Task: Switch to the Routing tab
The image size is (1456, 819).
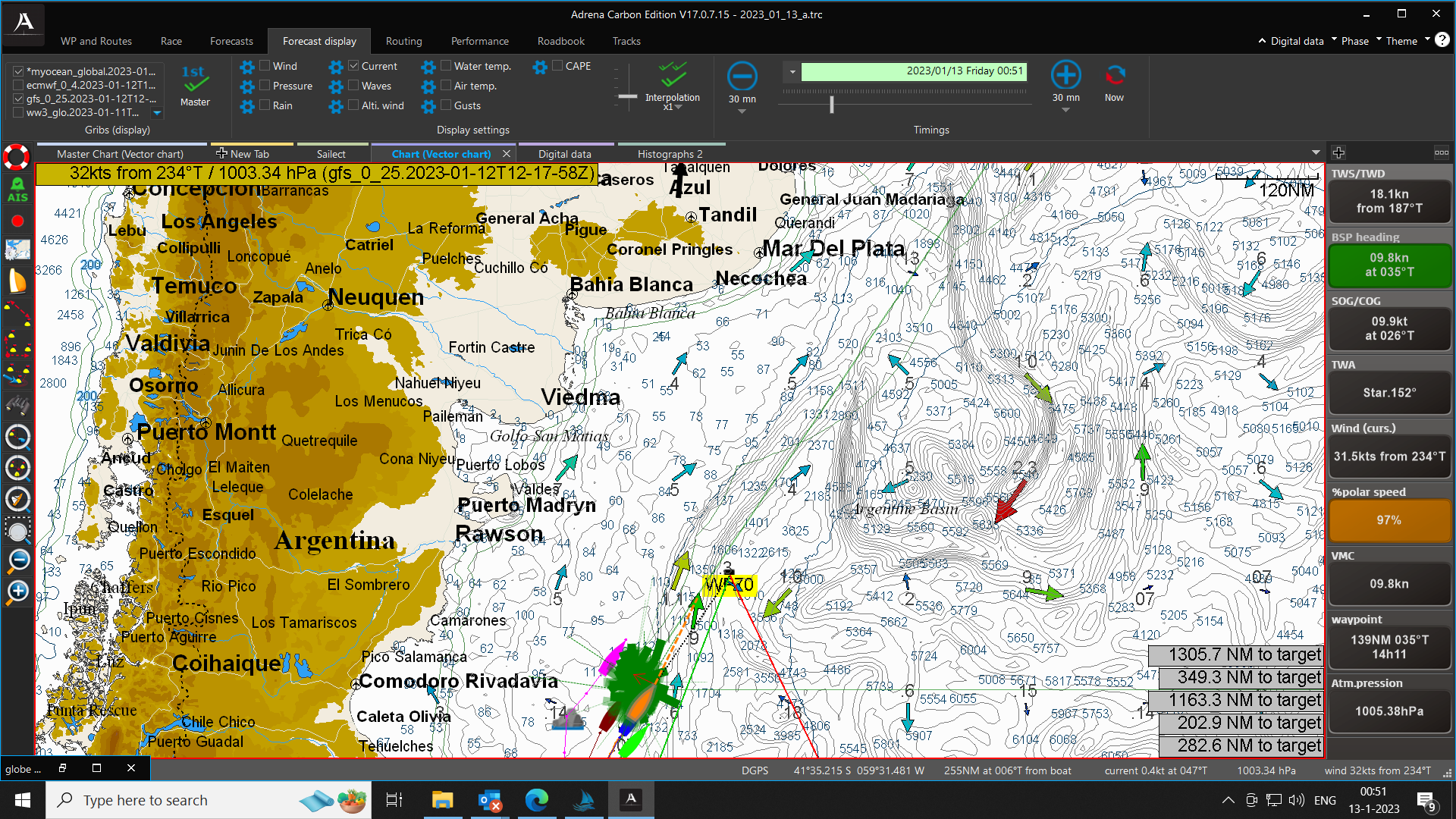Action: 403,41
